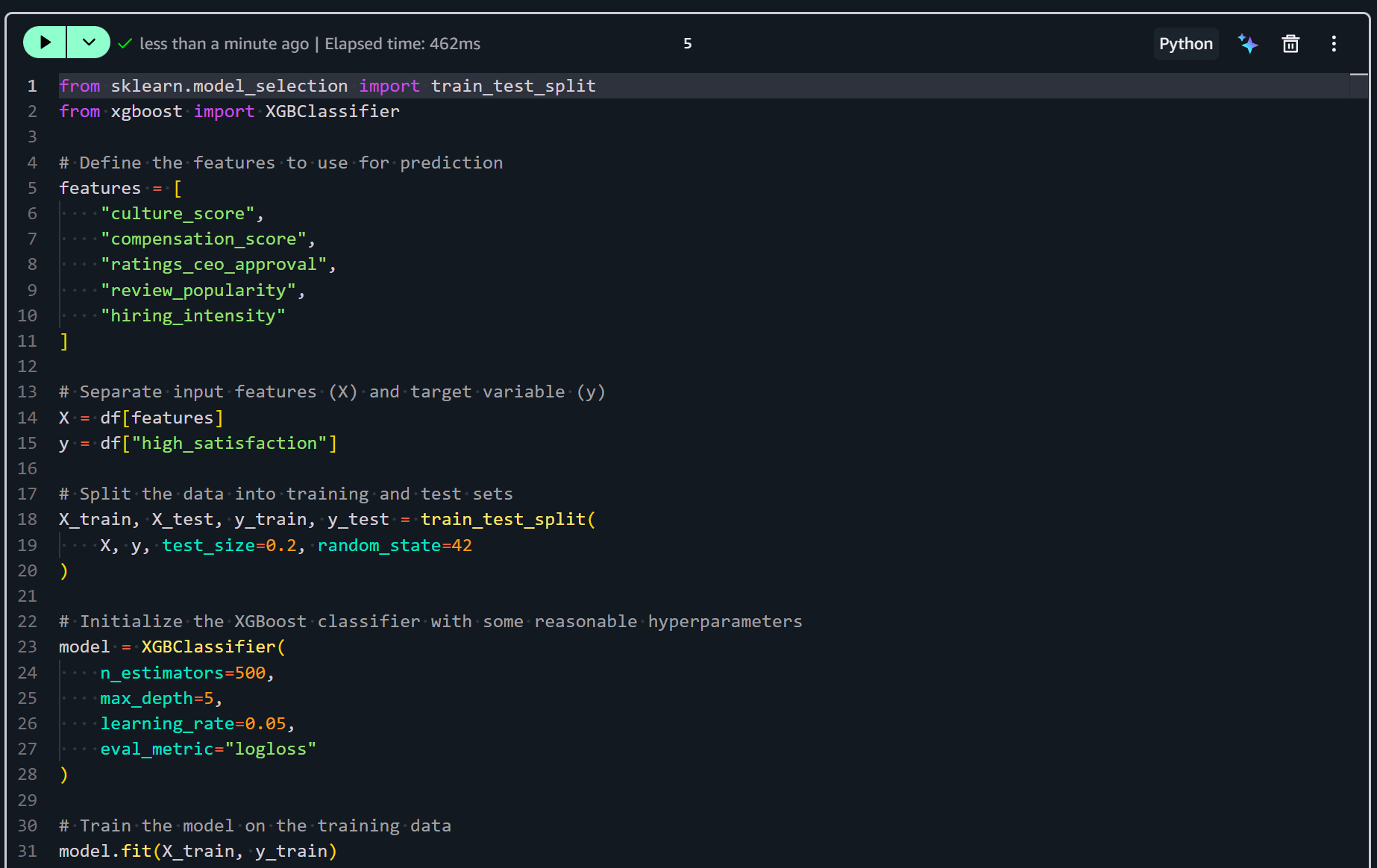
Task: Click the XGBClassifier import name
Action: [x=333, y=111]
